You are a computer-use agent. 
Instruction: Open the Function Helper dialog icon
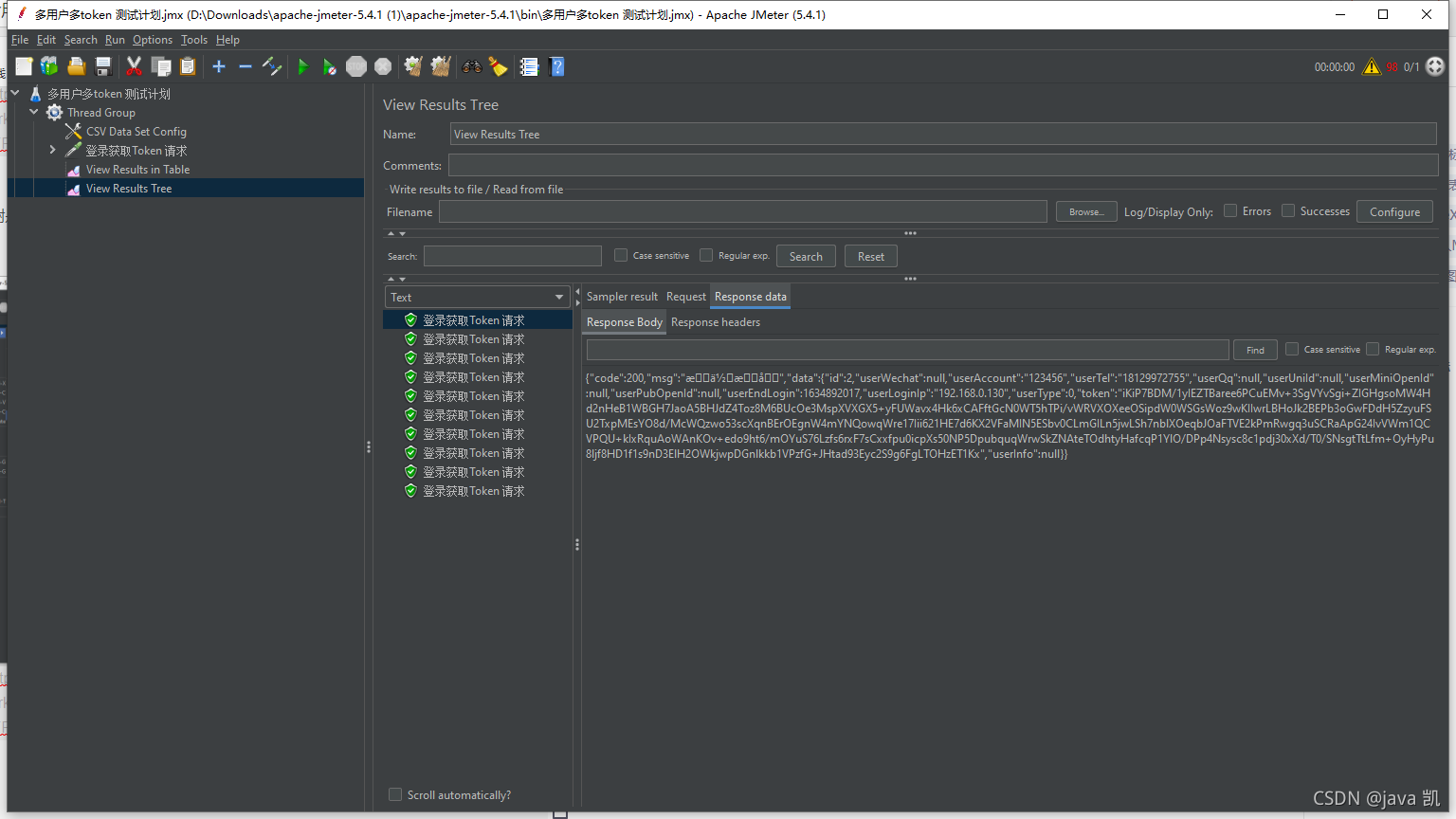pyautogui.click(x=529, y=66)
